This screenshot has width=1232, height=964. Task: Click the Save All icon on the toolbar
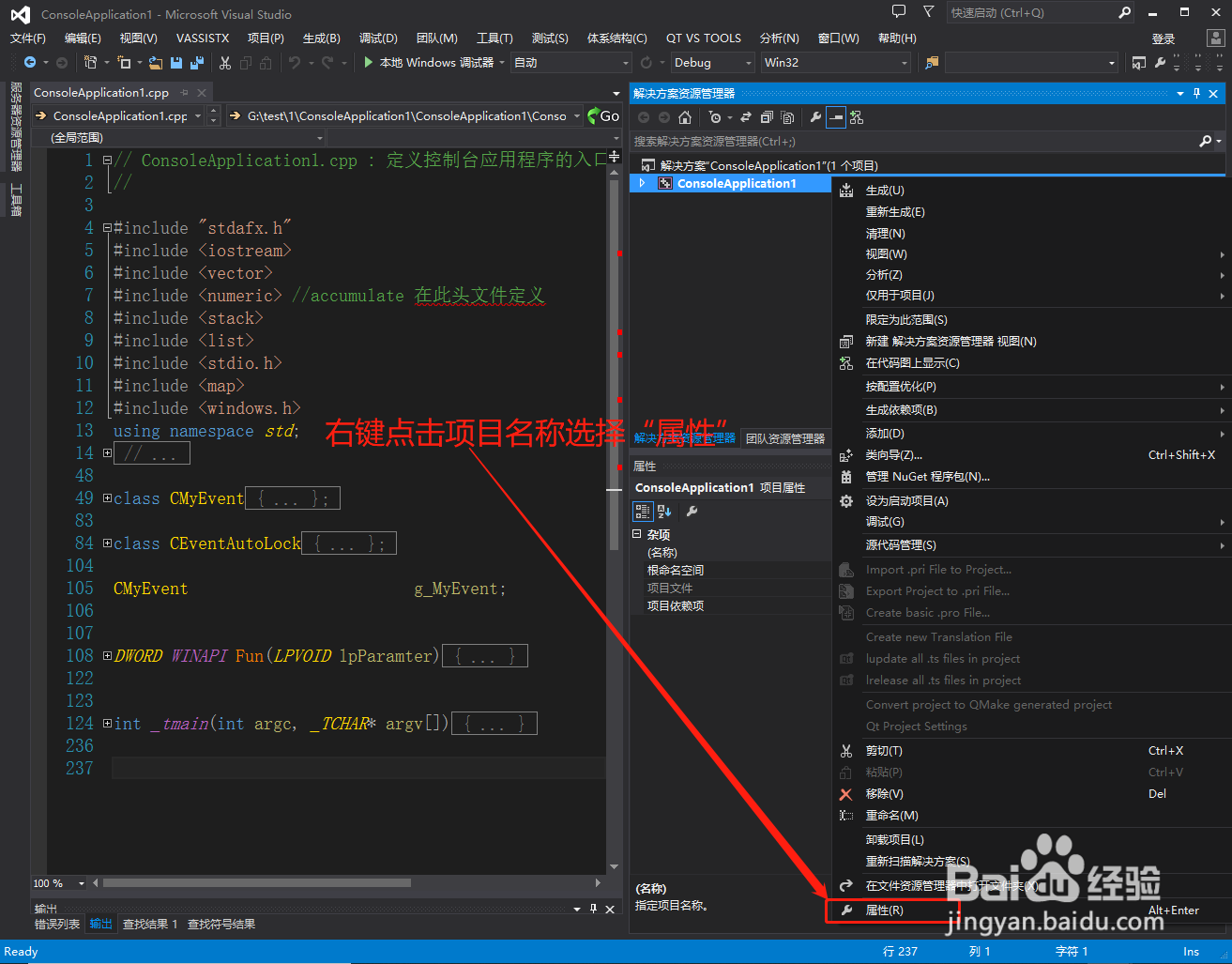[x=198, y=63]
